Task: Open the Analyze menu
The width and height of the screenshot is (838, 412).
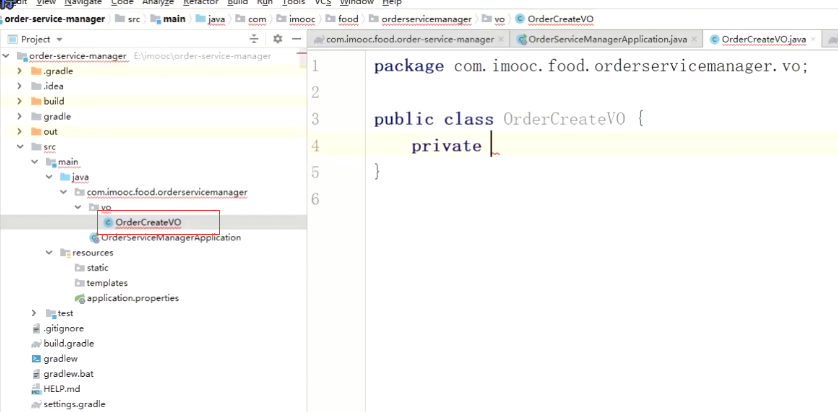Action: click(x=158, y=3)
